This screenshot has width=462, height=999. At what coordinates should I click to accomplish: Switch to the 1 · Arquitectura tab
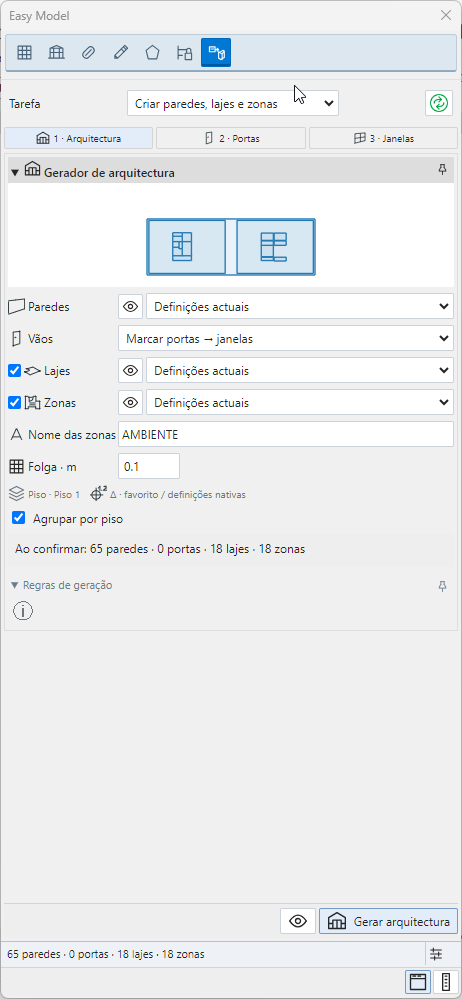(78, 138)
